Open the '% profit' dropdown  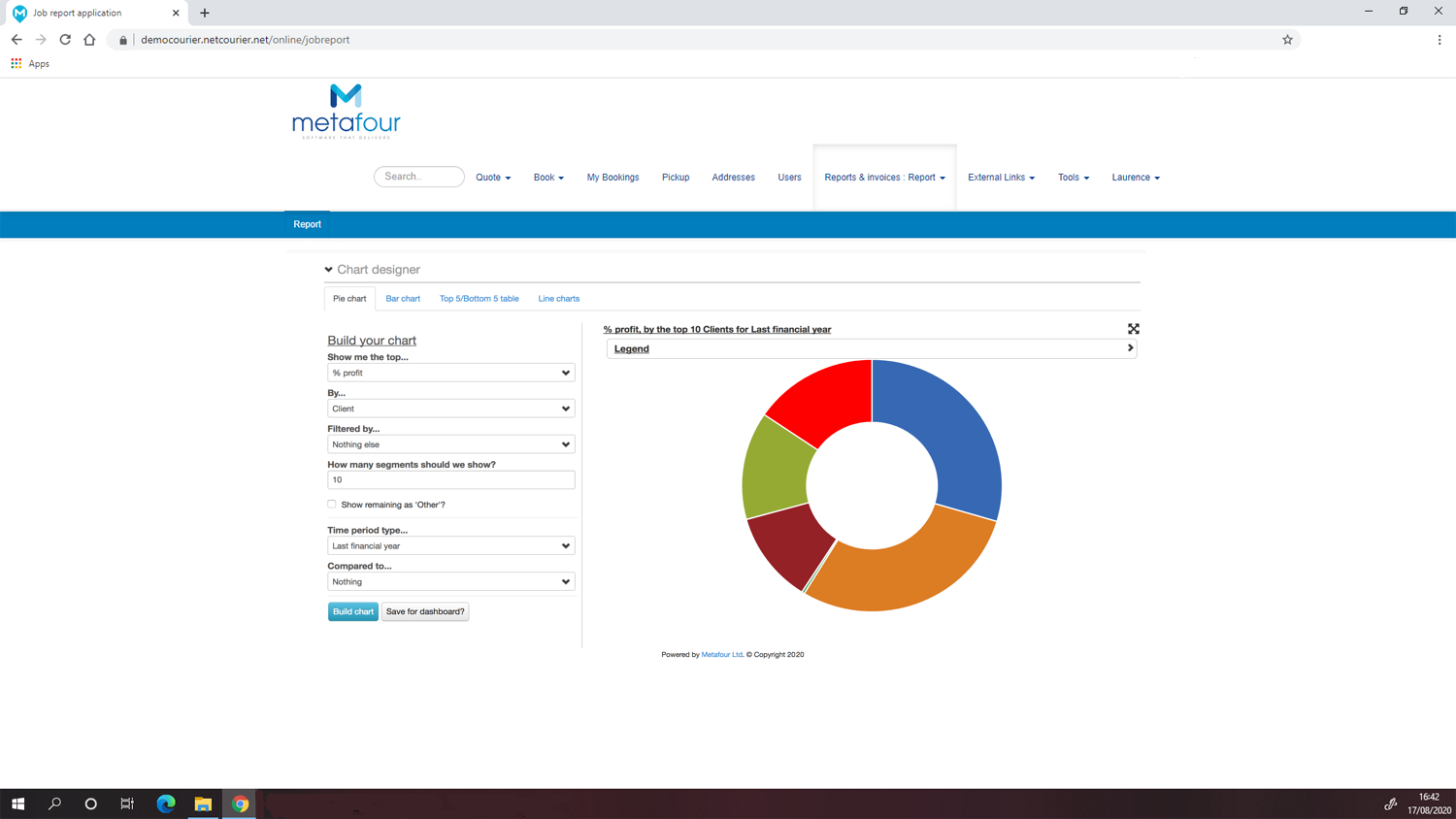click(x=451, y=373)
